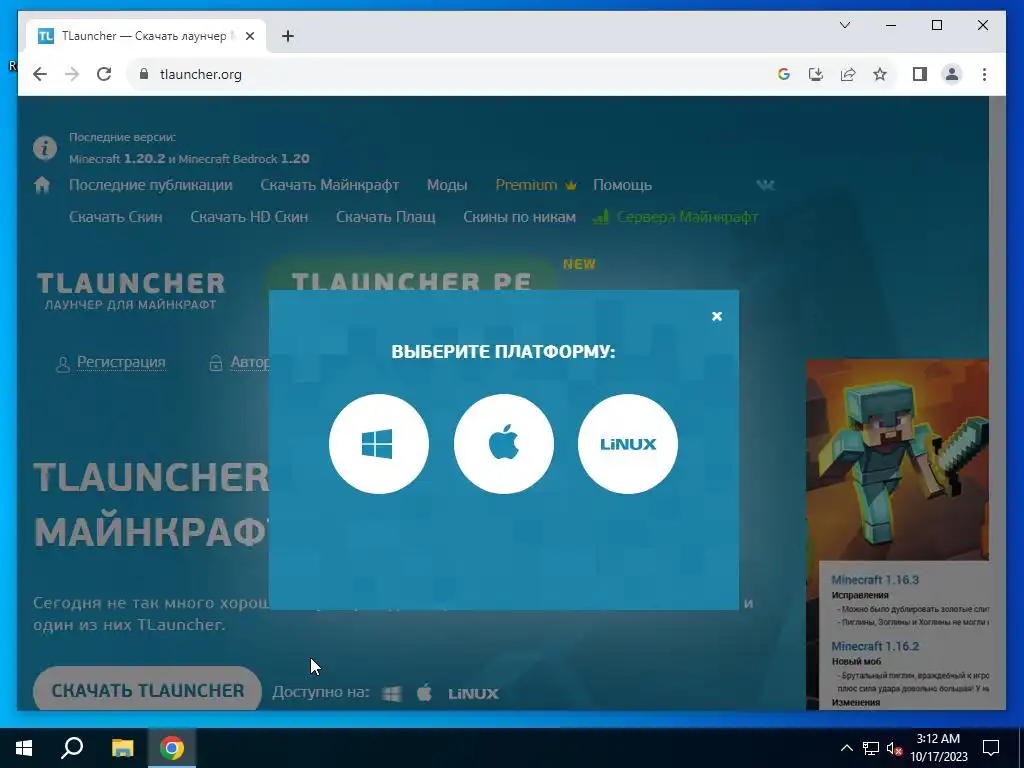Choose the Apple macOS platform in the dialog
This screenshot has width=1024, height=768.
pyautogui.click(x=504, y=444)
